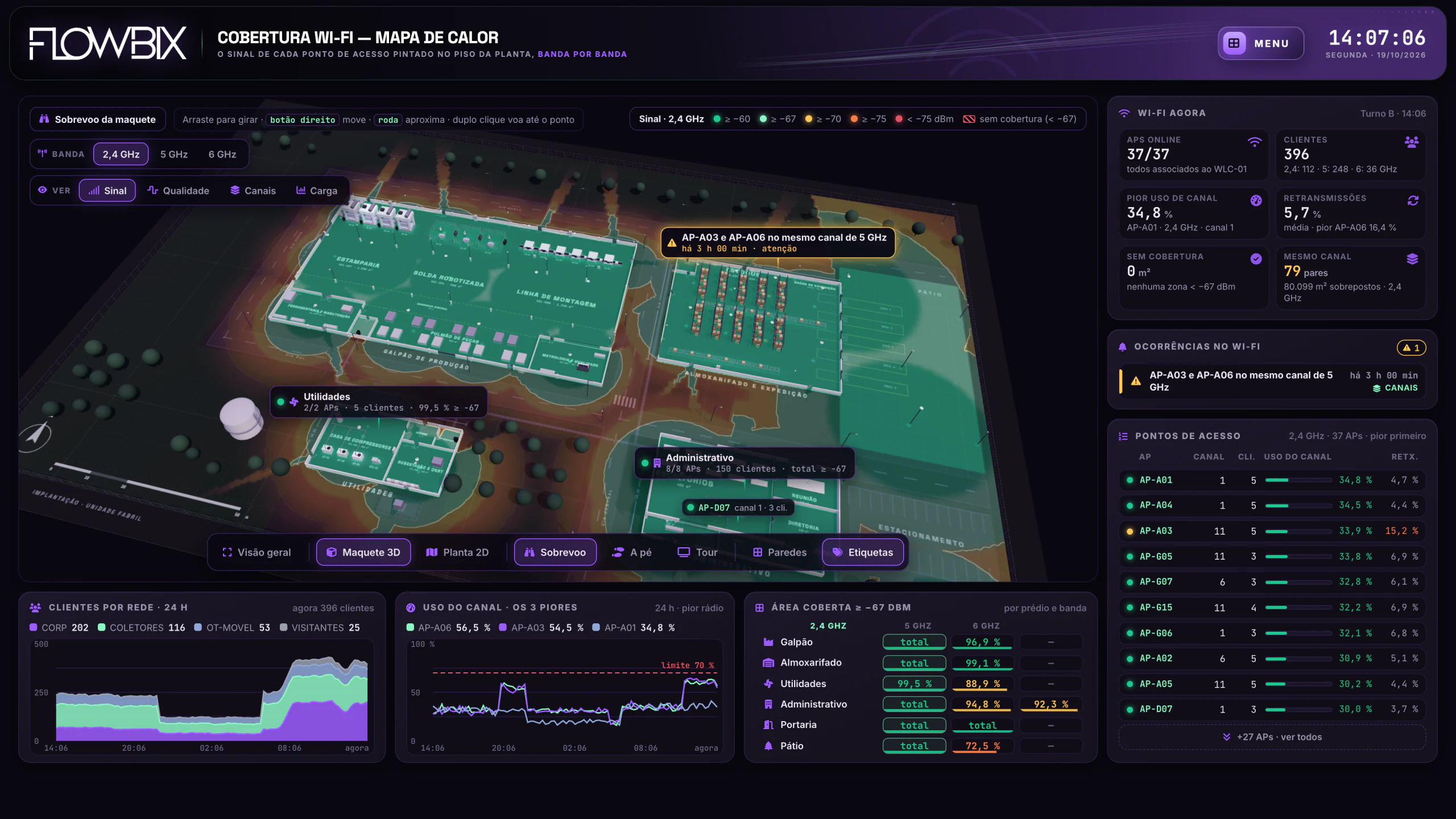This screenshot has height=819, width=1456.
Task: Click the Pior uso de canal gauge icon
Action: pos(1256,200)
